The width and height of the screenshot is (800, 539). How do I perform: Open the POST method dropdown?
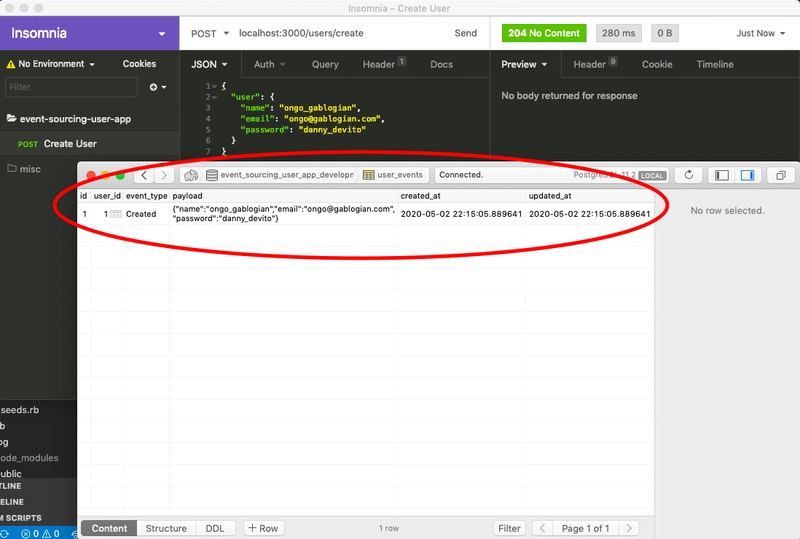point(210,33)
